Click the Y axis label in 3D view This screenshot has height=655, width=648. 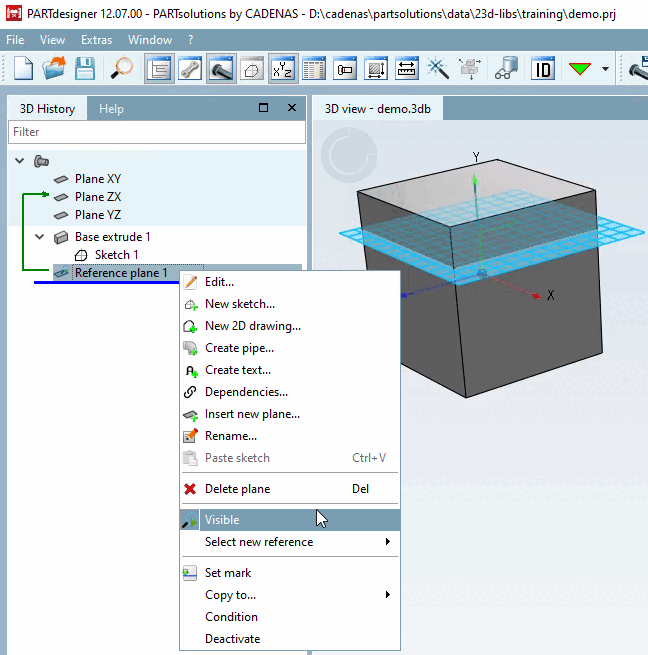pos(476,157)
